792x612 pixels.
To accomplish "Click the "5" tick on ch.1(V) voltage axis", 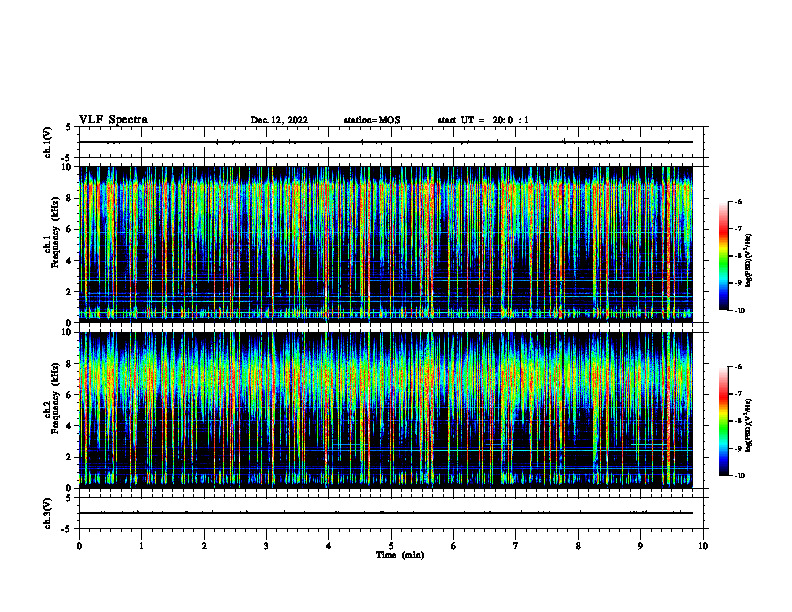I will point(69,128).
